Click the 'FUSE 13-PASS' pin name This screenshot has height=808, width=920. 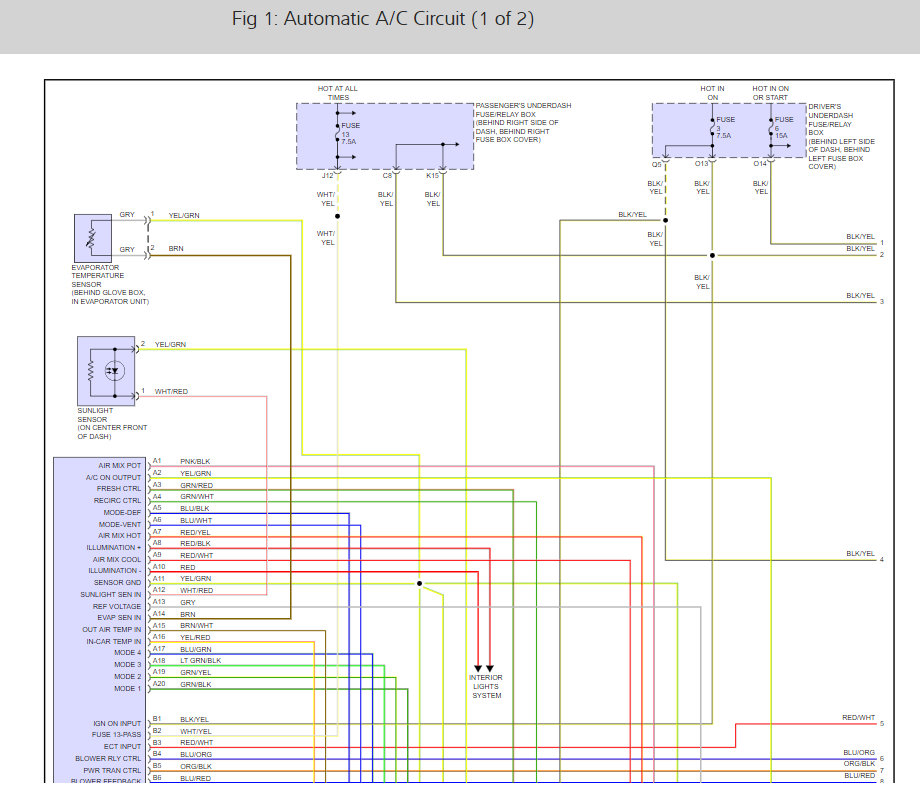[x=117, y=735]
